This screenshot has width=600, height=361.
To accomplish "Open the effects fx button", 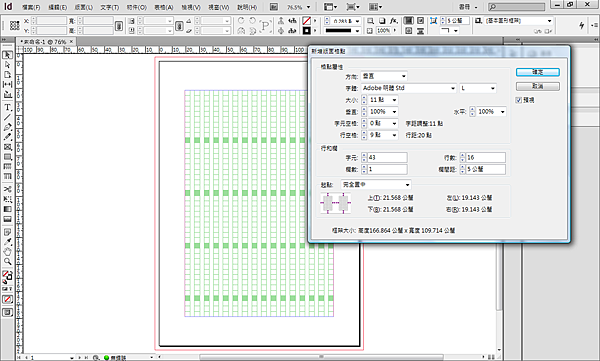I will click(394, 21).
